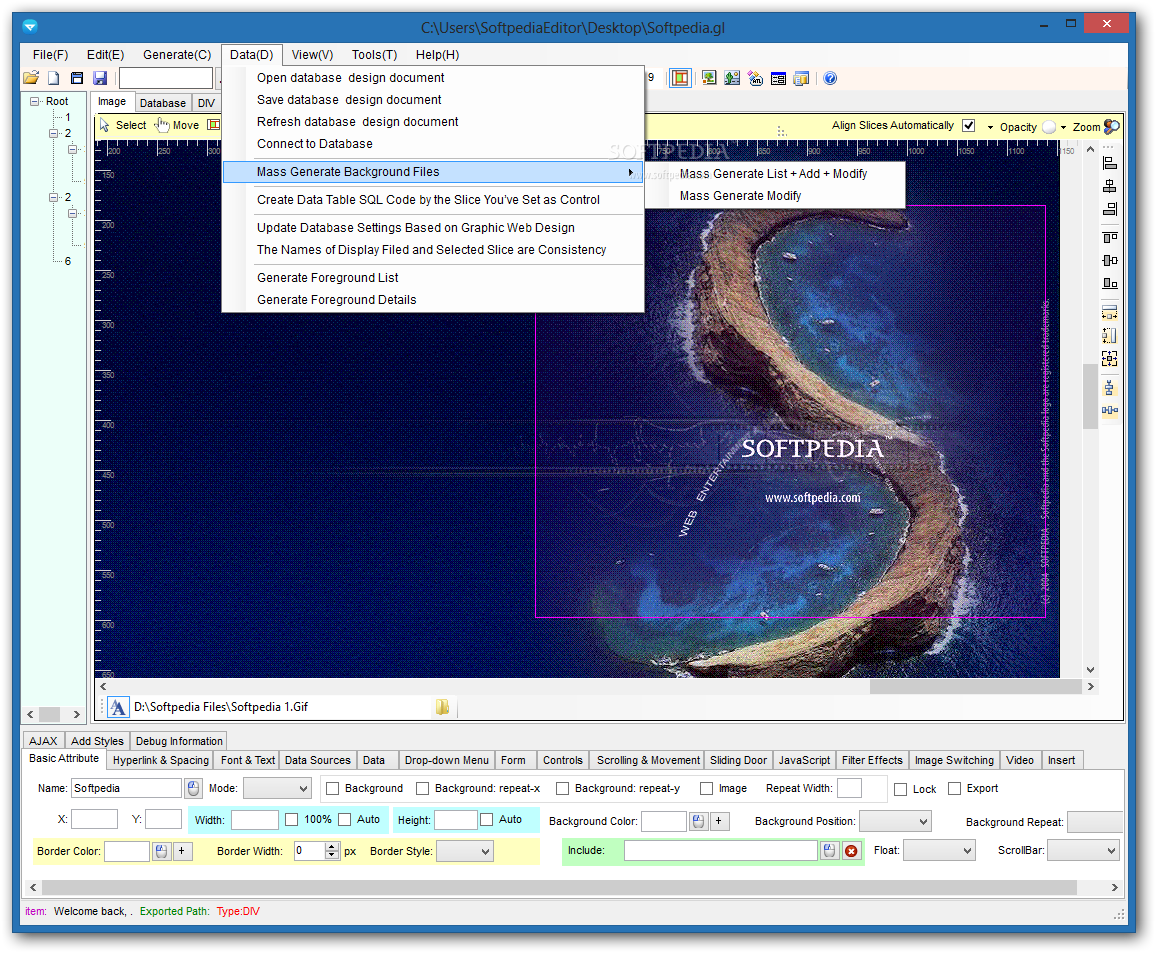Collapse the Root tree node
The image size is (1156, 953).
34,102
